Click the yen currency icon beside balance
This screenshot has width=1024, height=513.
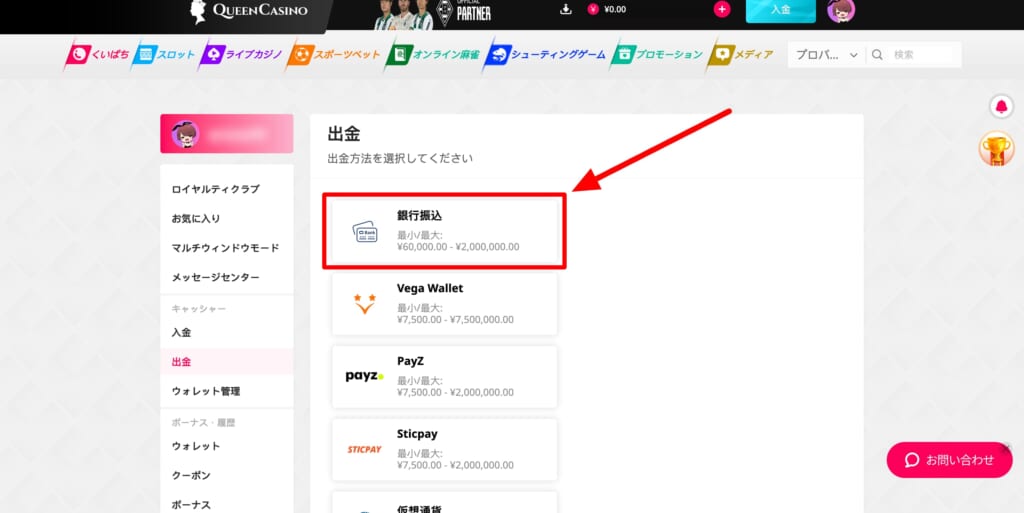593,9
